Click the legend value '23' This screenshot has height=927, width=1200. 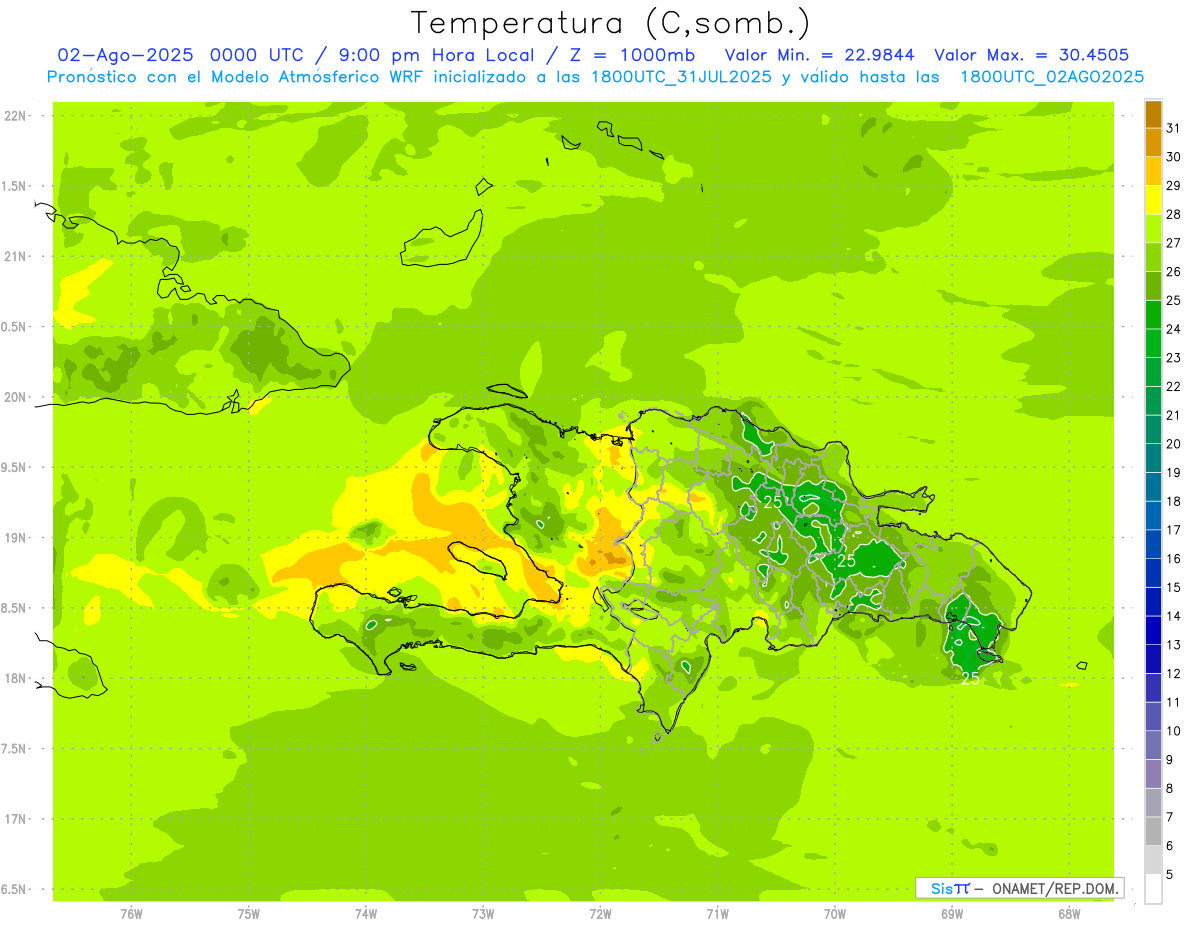tap(1173, 358)
